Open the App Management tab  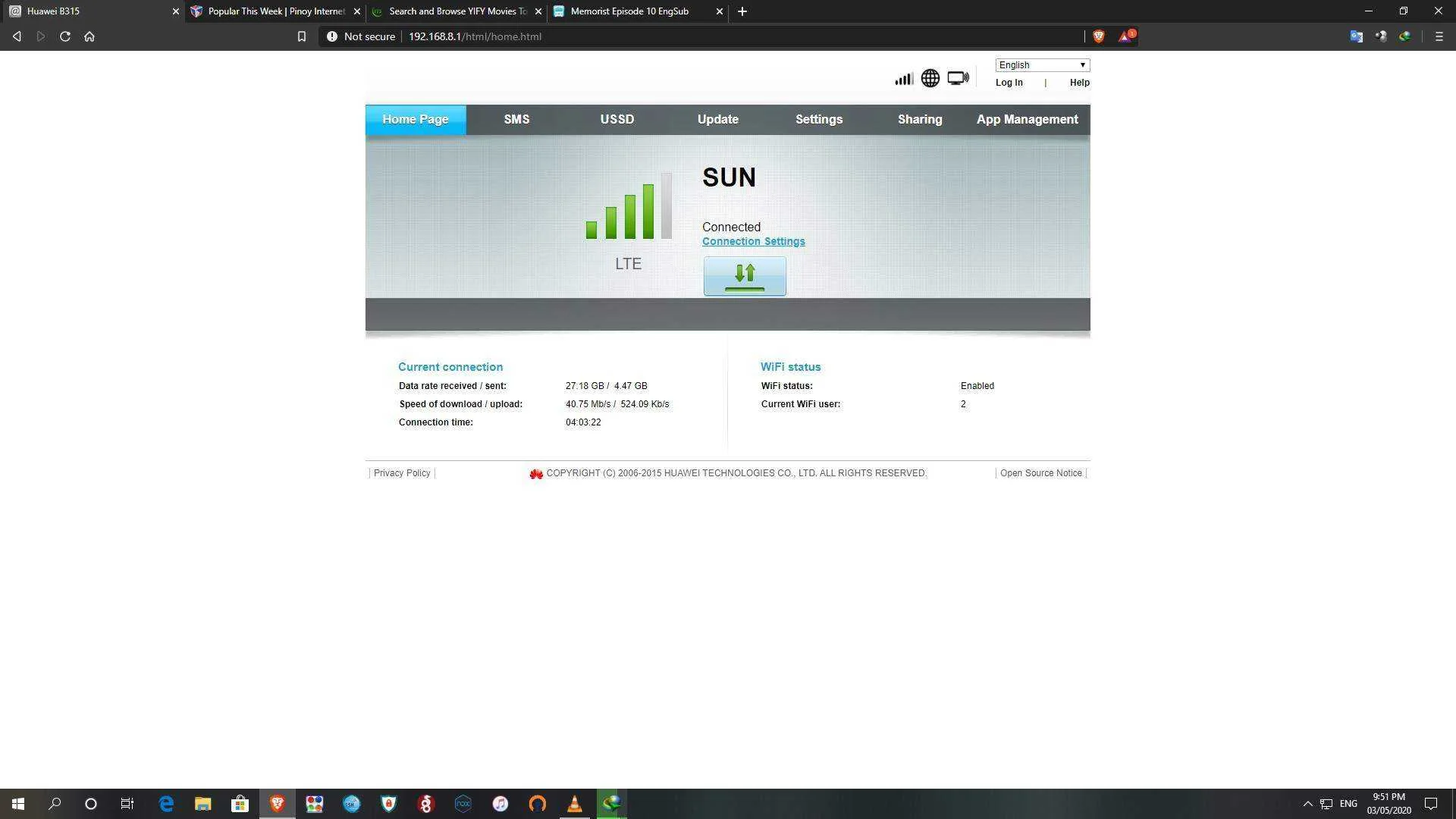click(1028, 120)
